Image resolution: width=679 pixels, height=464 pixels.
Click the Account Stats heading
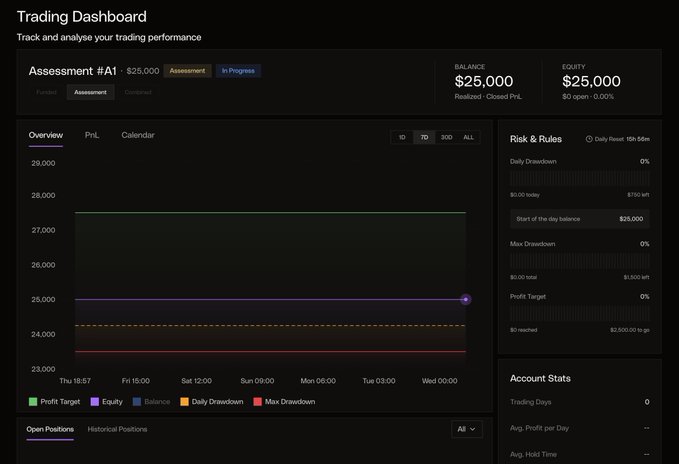(x=540, y=378)
